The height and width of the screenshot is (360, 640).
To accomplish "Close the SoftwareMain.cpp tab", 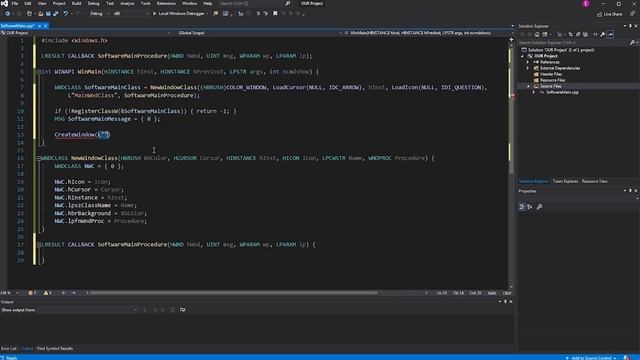I will tap(46, 26).
